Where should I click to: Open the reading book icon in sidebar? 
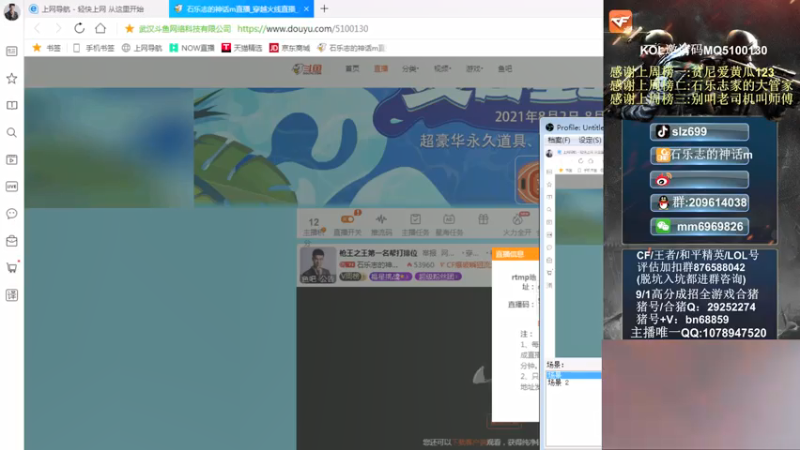[x=12, y=105]
